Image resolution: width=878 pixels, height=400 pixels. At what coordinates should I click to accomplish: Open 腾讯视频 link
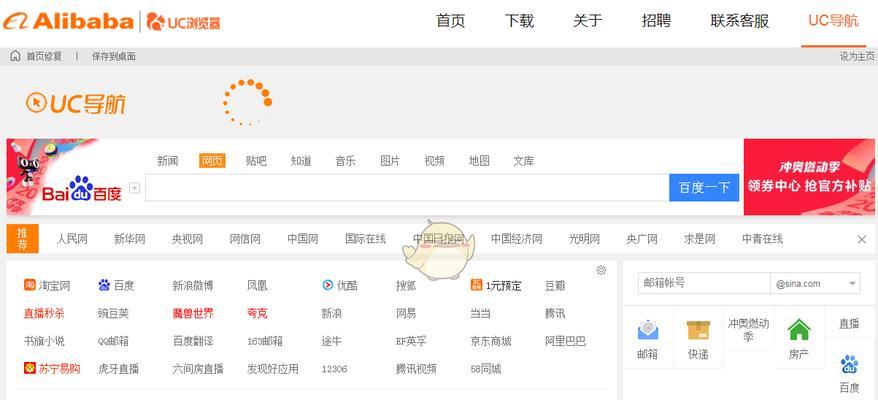click(416, 369)
